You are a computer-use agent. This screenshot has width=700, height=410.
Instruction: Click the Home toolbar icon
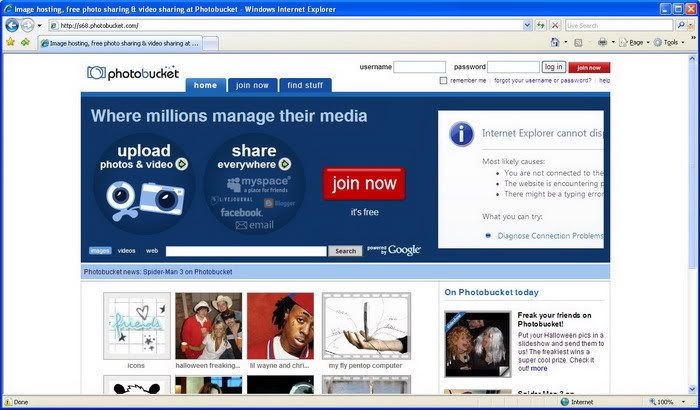point(555,43)
